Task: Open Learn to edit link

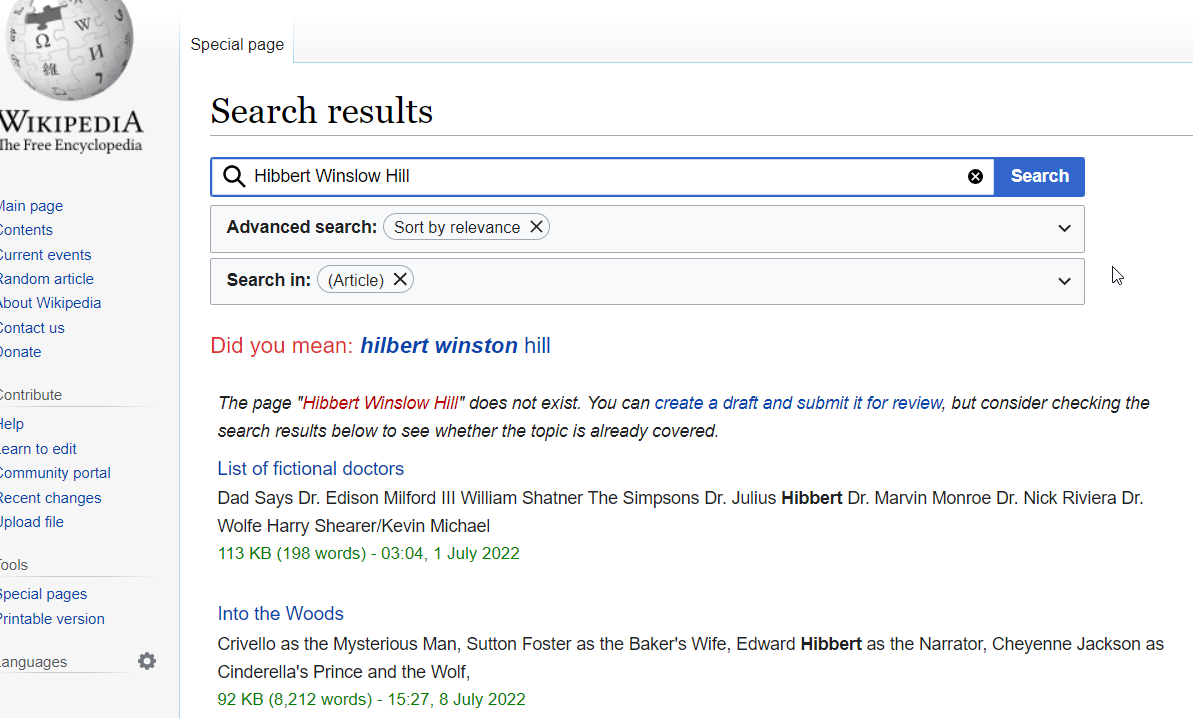Action: coord(38,449)
